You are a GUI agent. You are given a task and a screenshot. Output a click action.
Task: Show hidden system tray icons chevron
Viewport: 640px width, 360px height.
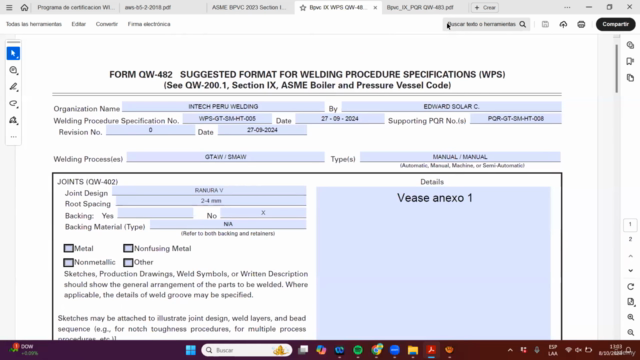point(510,350)
